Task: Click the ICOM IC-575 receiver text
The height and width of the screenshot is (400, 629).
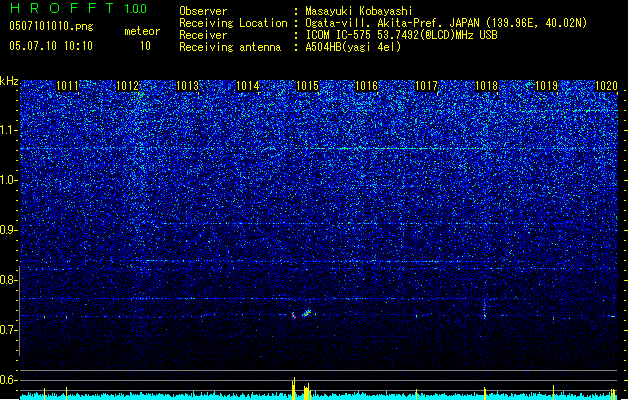Action: pyautogui.click(x=401, y=35)
